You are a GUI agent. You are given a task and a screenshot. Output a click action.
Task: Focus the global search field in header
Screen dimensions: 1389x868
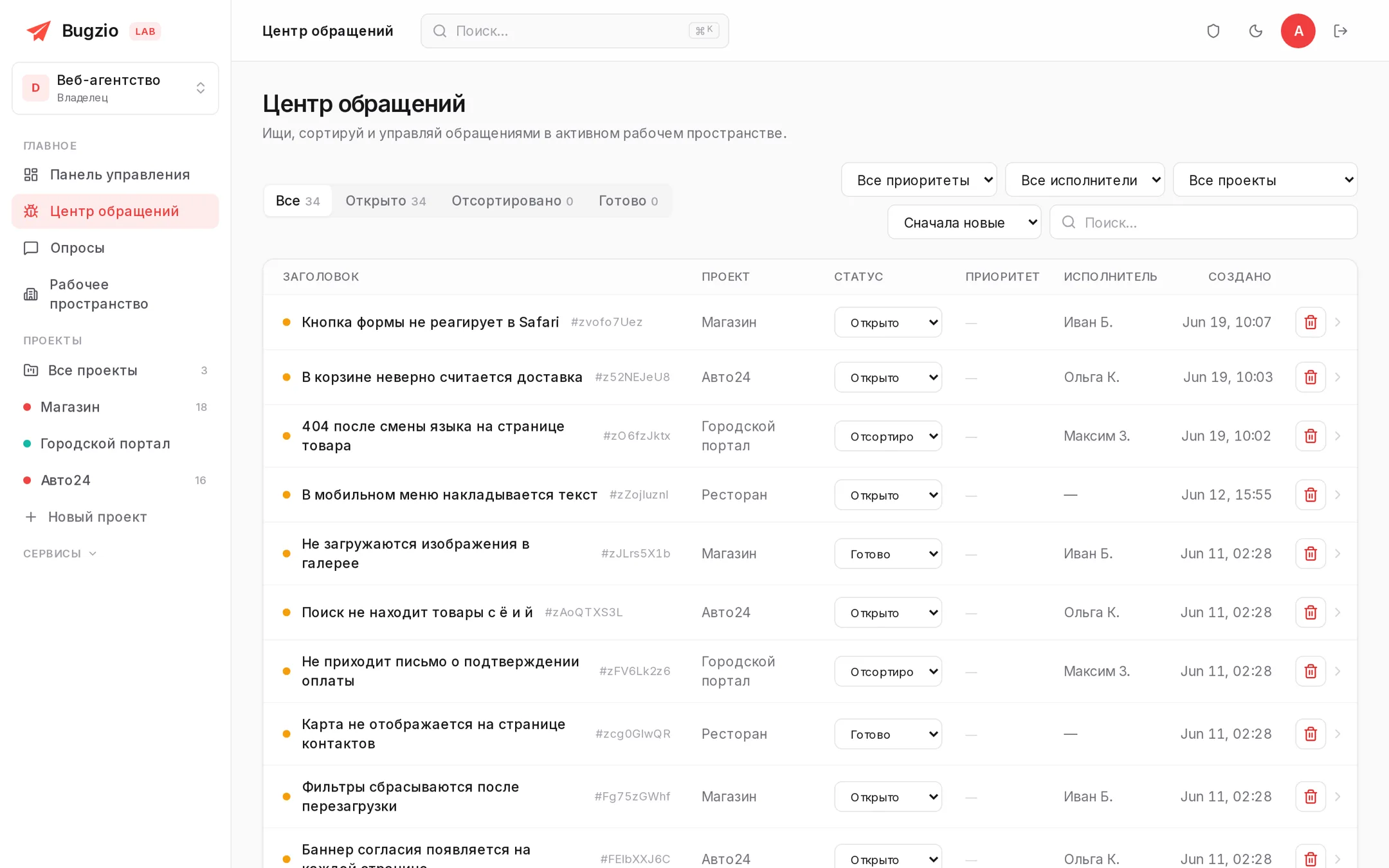click(x=574, y=31)
